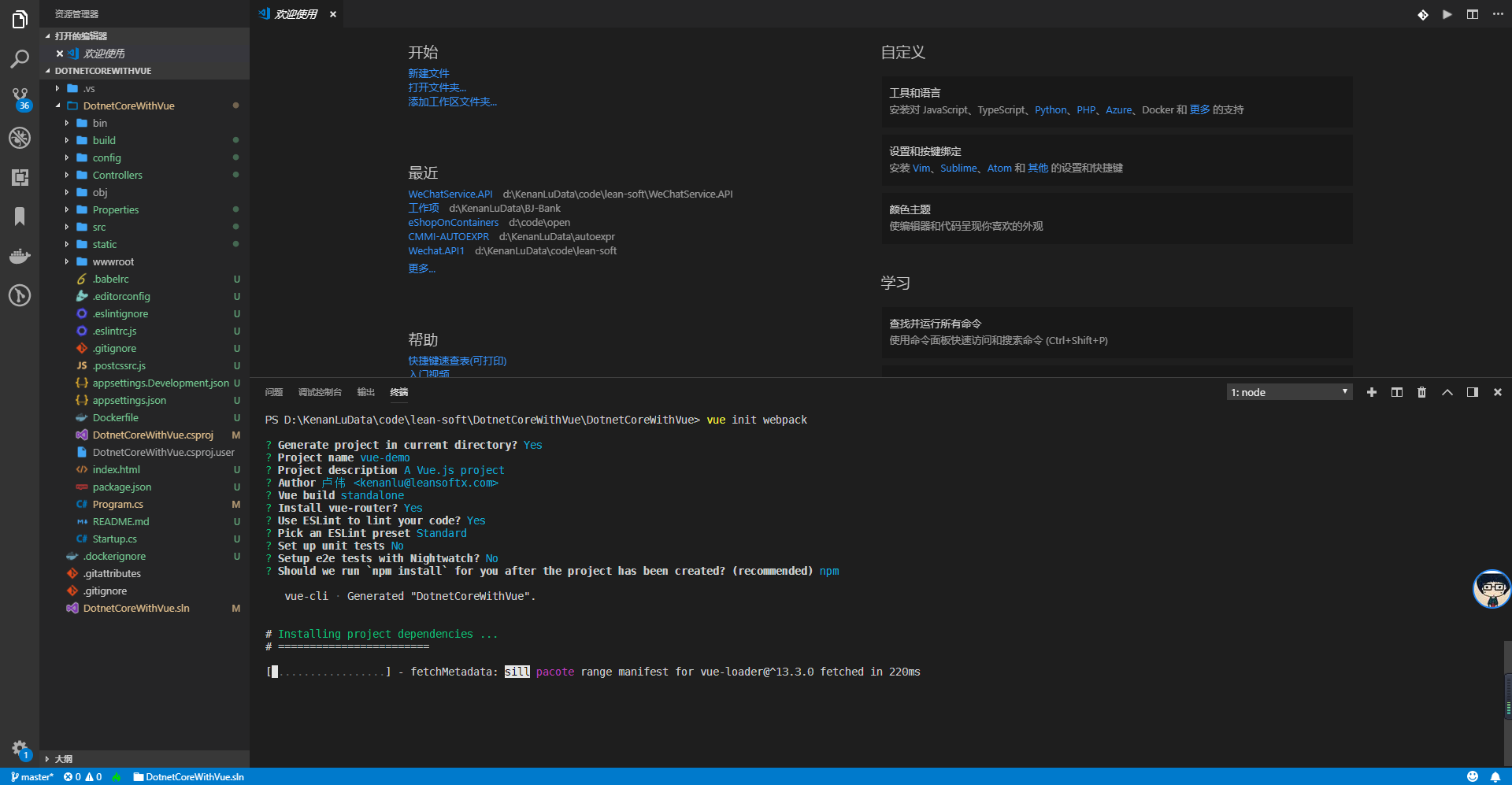Move the panel to the side

(x=1473, y=392)
